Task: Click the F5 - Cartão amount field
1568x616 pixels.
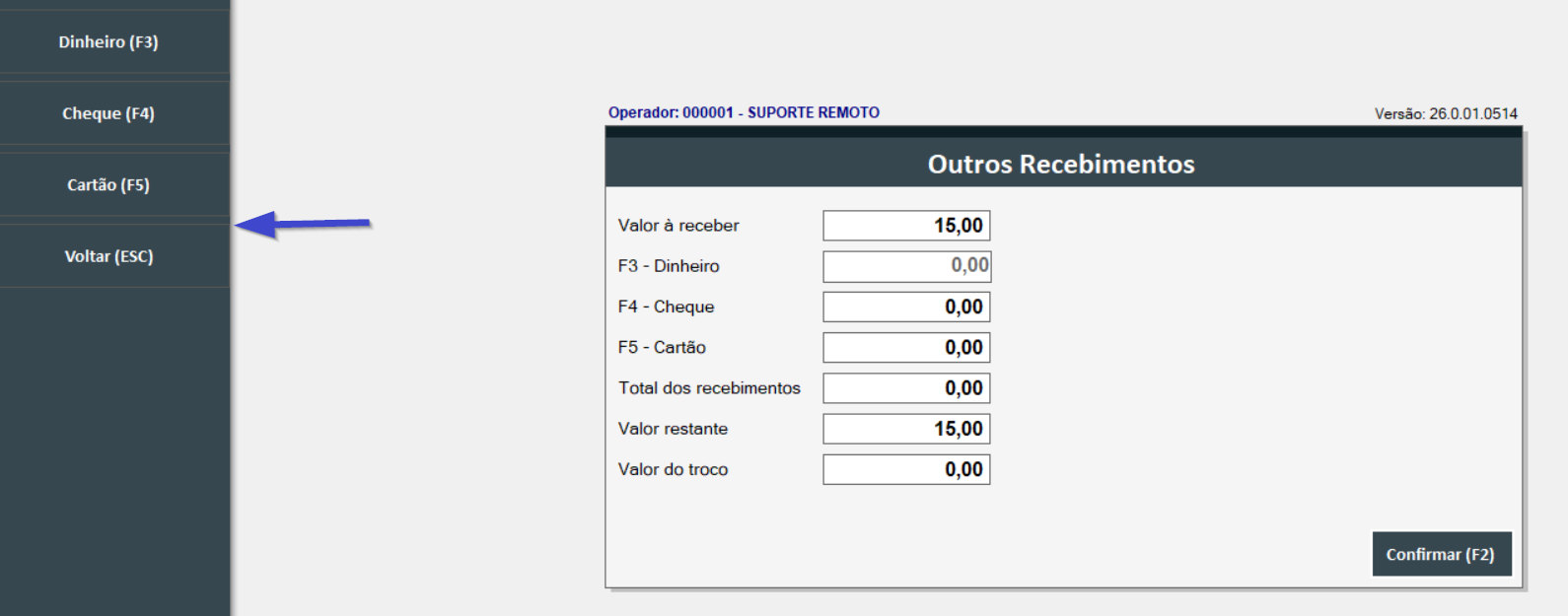Action: click(906, 347)
